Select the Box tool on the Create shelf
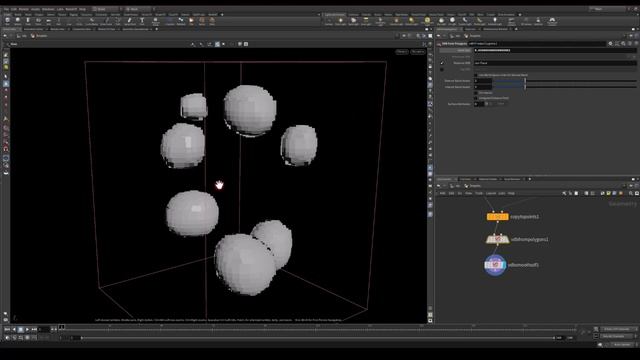This screenshot has width=640, height=360. [x=7, y=21]
